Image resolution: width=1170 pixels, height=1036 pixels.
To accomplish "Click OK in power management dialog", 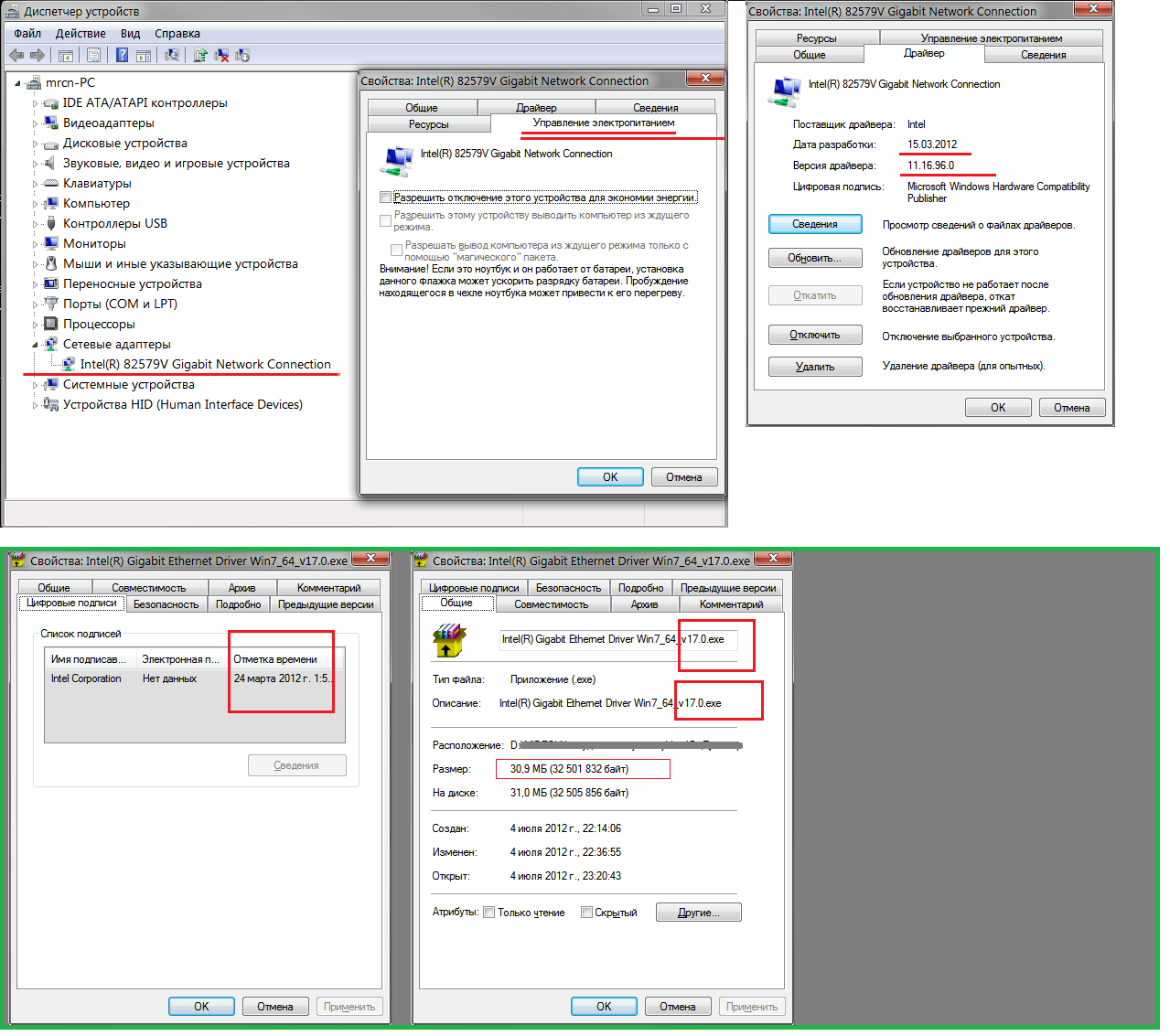I will click(610, 477).
